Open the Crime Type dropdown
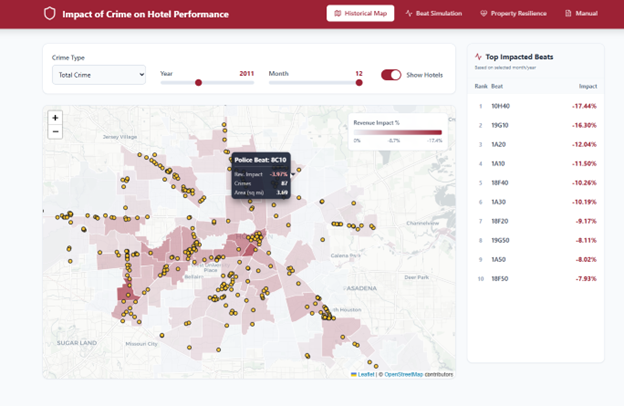 [99, 75]
